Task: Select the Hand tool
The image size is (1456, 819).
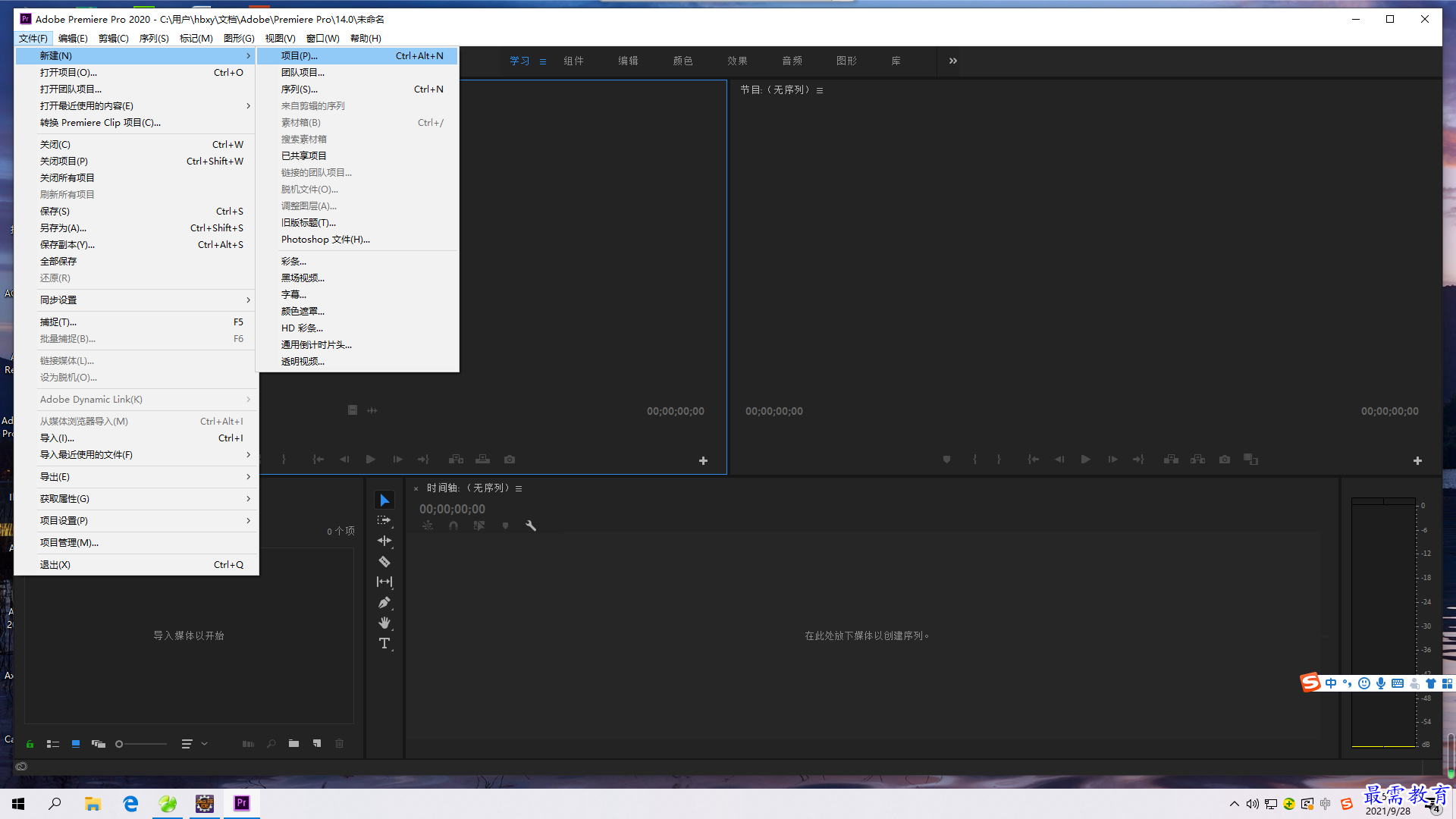Action: click(x=384, y=623)
